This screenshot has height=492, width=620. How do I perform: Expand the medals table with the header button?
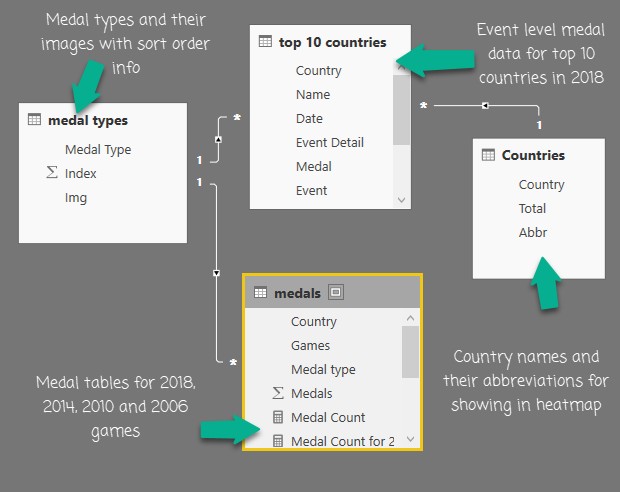tap(336, 293)
